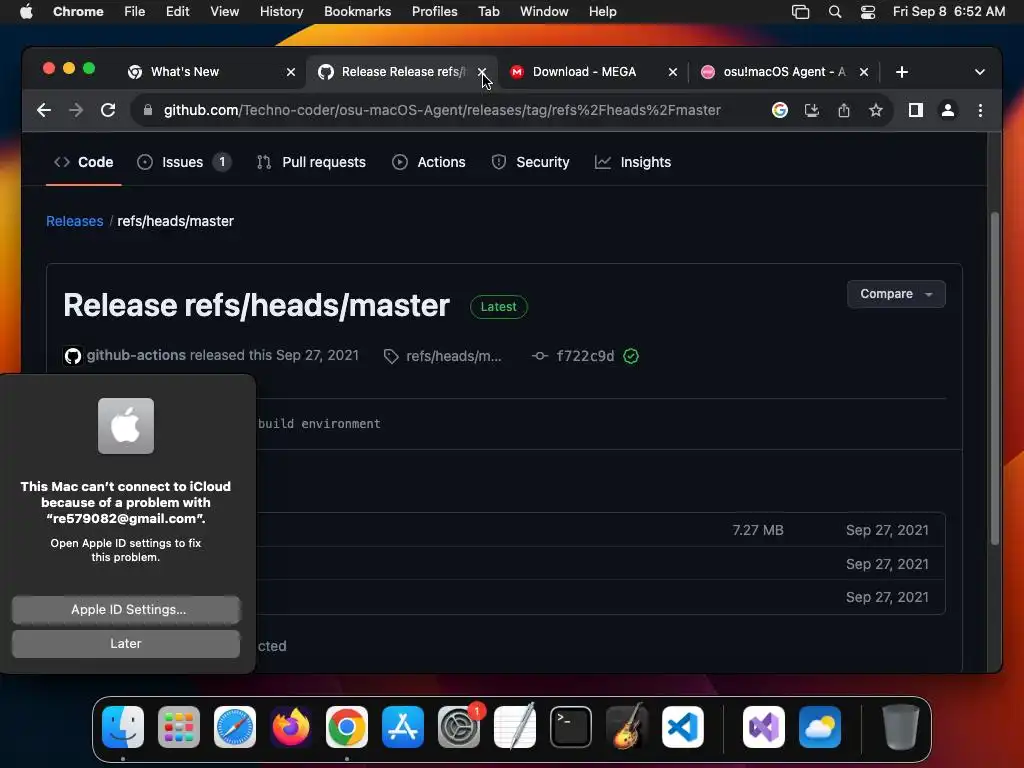Open a new tab with plus button
Image resolution: width=1024 pixels, height=768 pixels.
coord(902,72)
